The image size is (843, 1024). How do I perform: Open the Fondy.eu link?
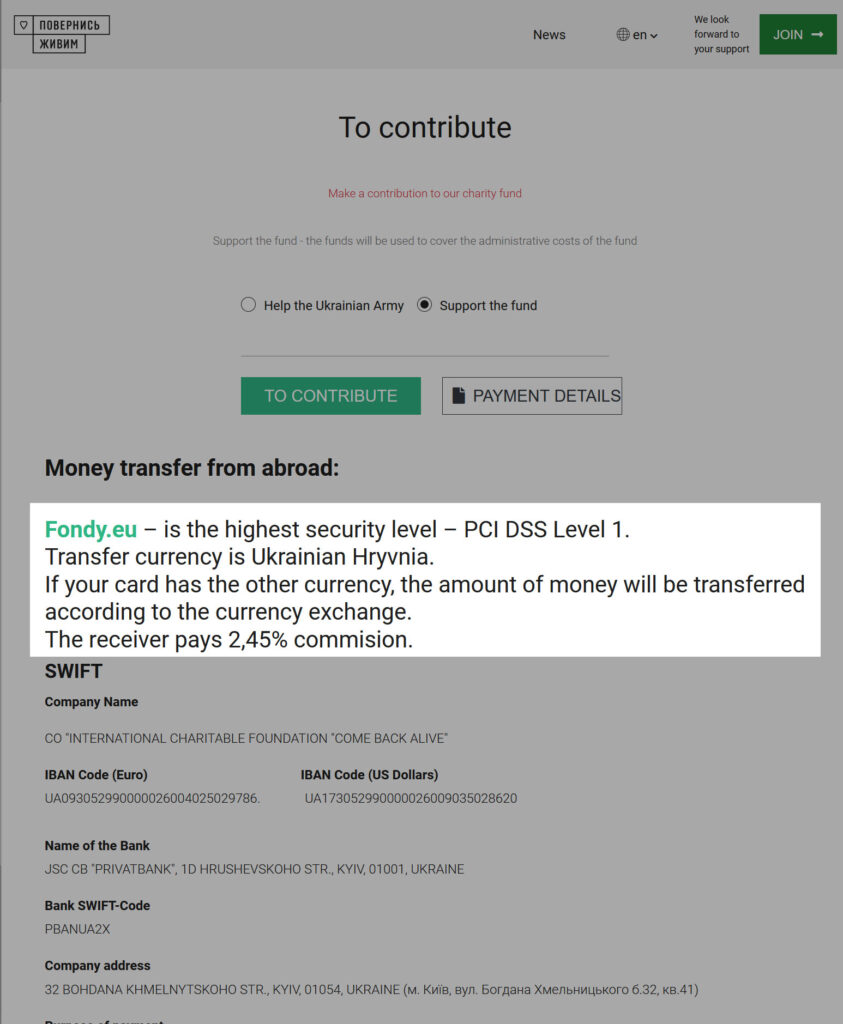(x=90, y=529)
